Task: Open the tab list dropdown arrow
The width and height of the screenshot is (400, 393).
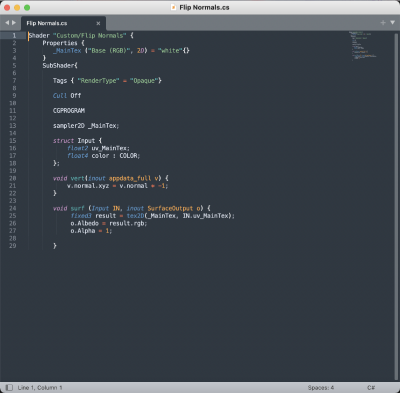Action: point(392,23)
